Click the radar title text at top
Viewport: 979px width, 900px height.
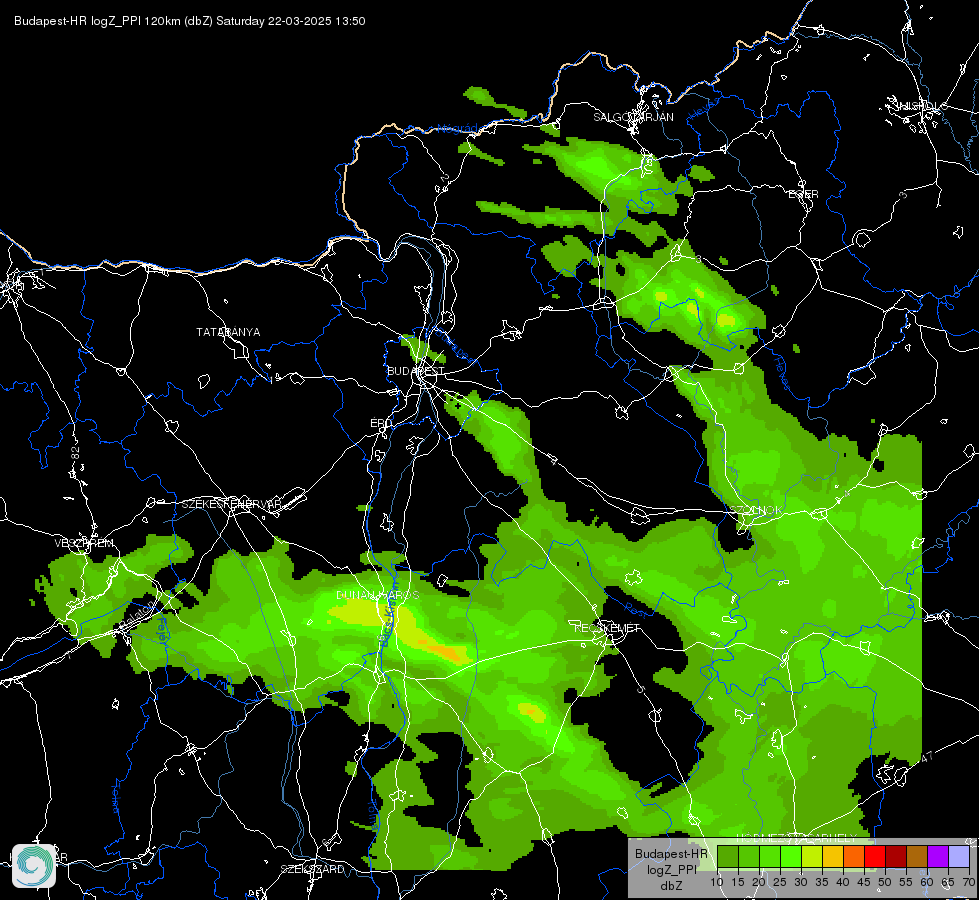(x=190, y=21)
